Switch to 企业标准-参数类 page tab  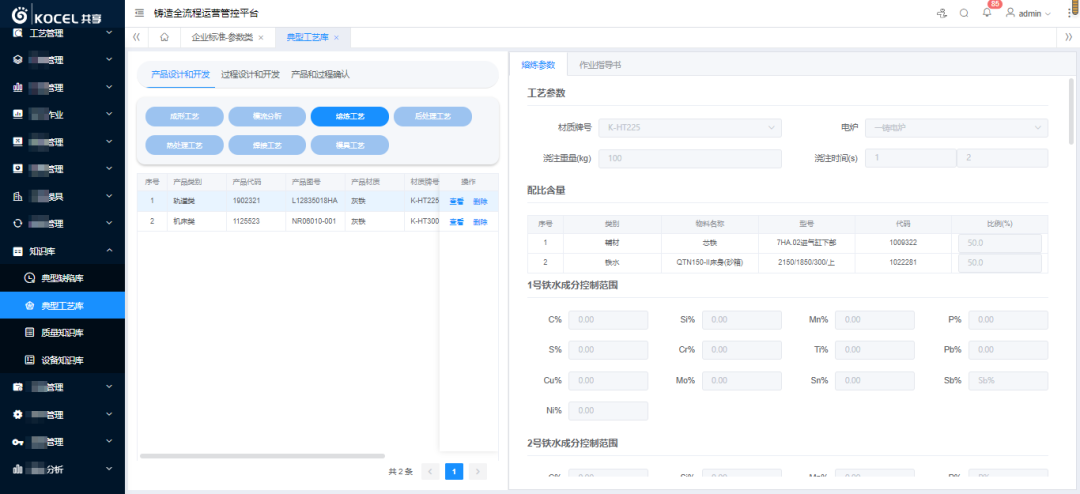click(222, 37)
